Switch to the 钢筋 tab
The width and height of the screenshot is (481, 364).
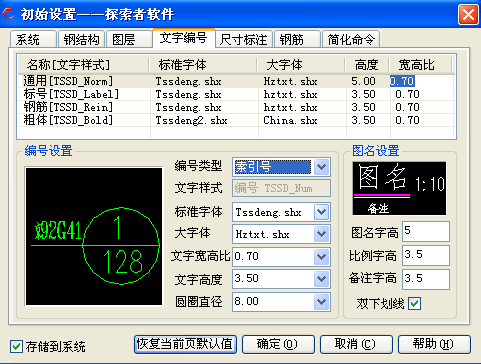(297, 40)
